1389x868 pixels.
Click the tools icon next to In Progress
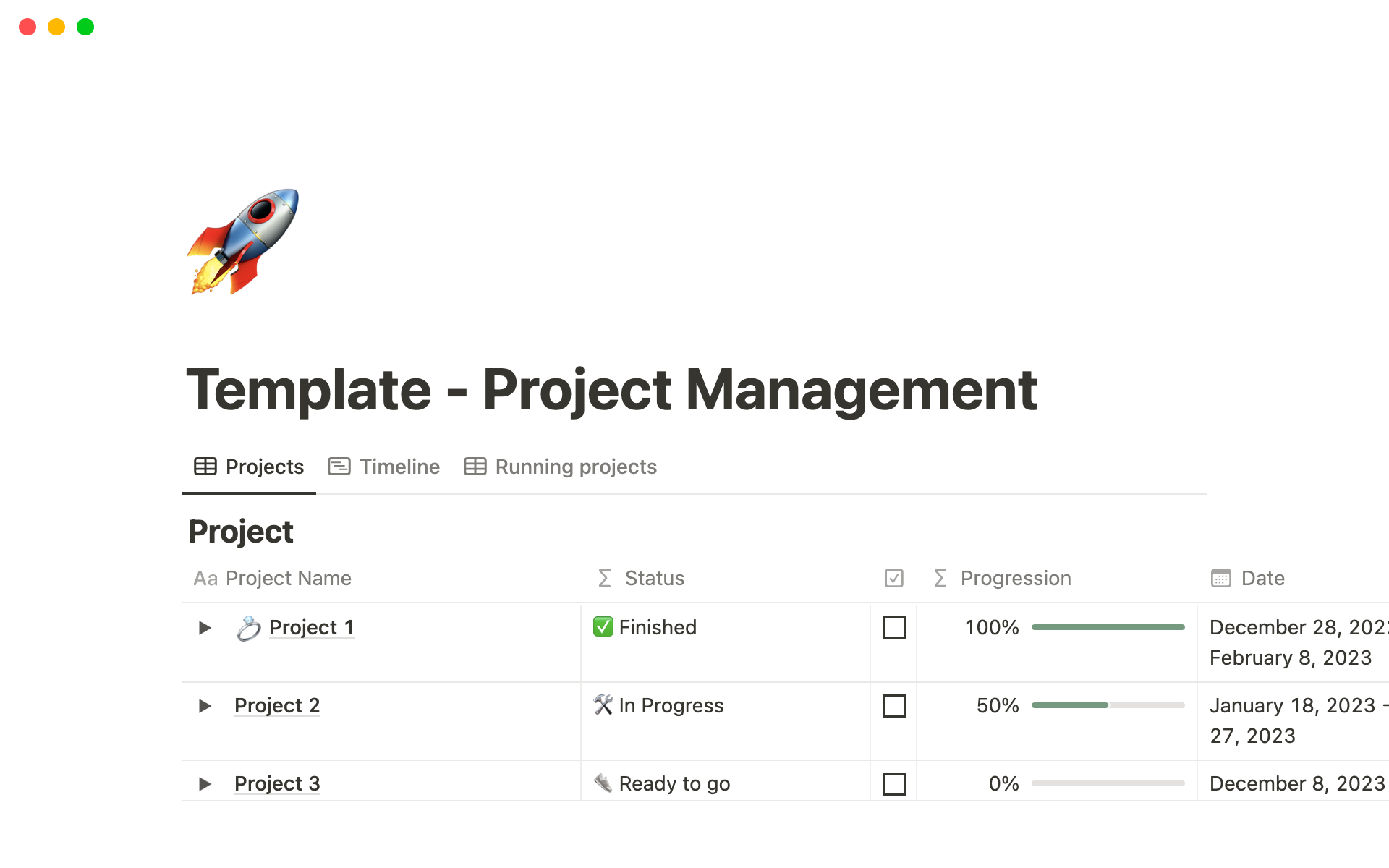603,705
